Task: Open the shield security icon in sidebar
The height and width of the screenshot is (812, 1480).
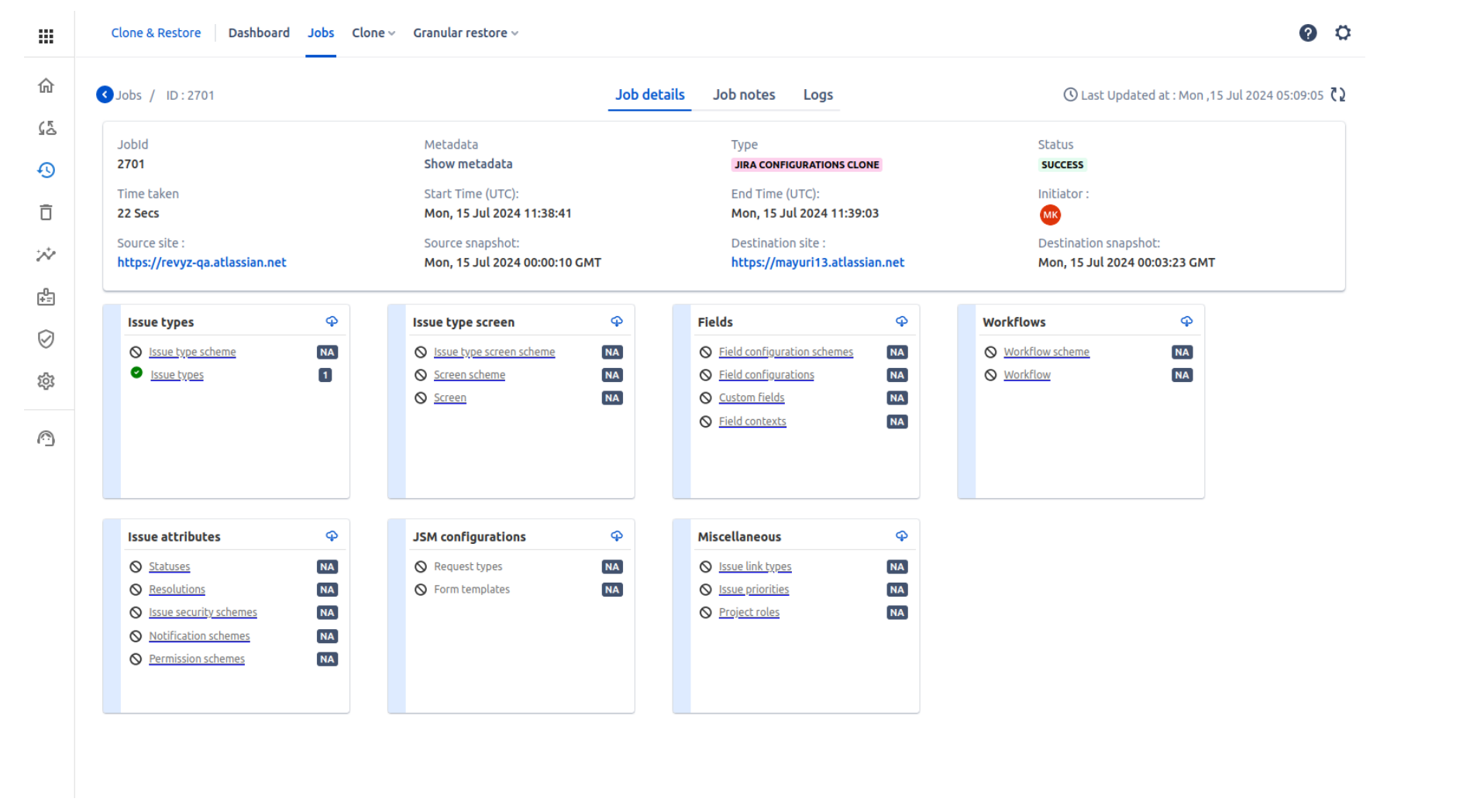Action: [46, 339]
